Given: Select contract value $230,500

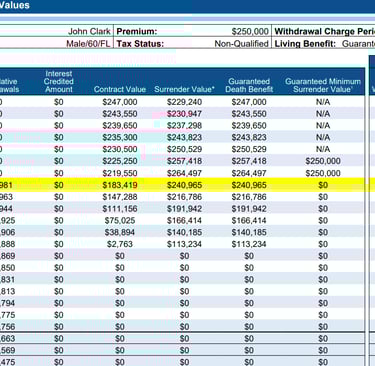Looking at the screenshot, I should pos(120,149).
